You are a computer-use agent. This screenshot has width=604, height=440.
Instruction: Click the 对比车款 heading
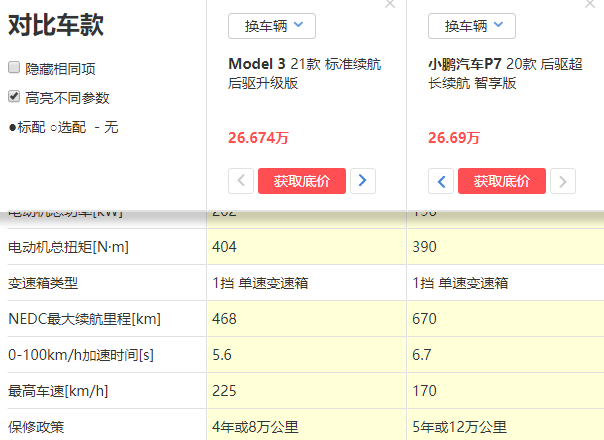(56, 25)
